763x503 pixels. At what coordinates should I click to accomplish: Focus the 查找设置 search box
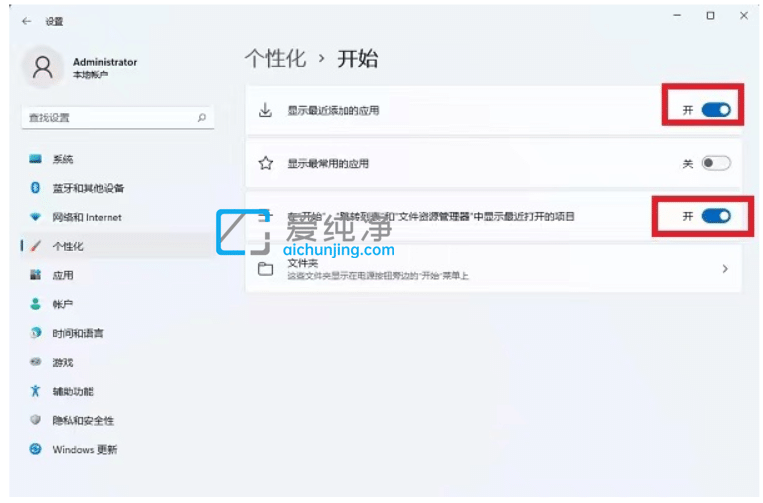tap(118, 117)
